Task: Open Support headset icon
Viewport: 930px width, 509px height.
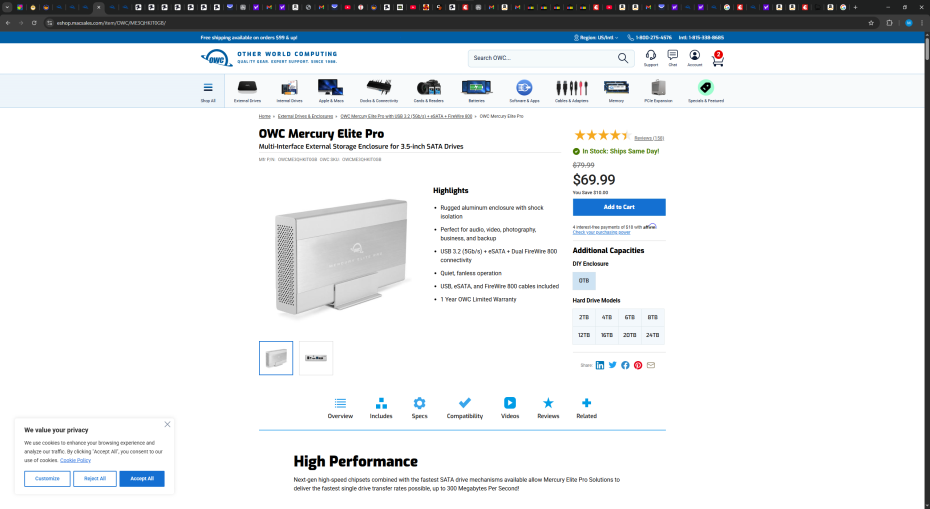Action: pyautogui.click(x=651, y=55)
